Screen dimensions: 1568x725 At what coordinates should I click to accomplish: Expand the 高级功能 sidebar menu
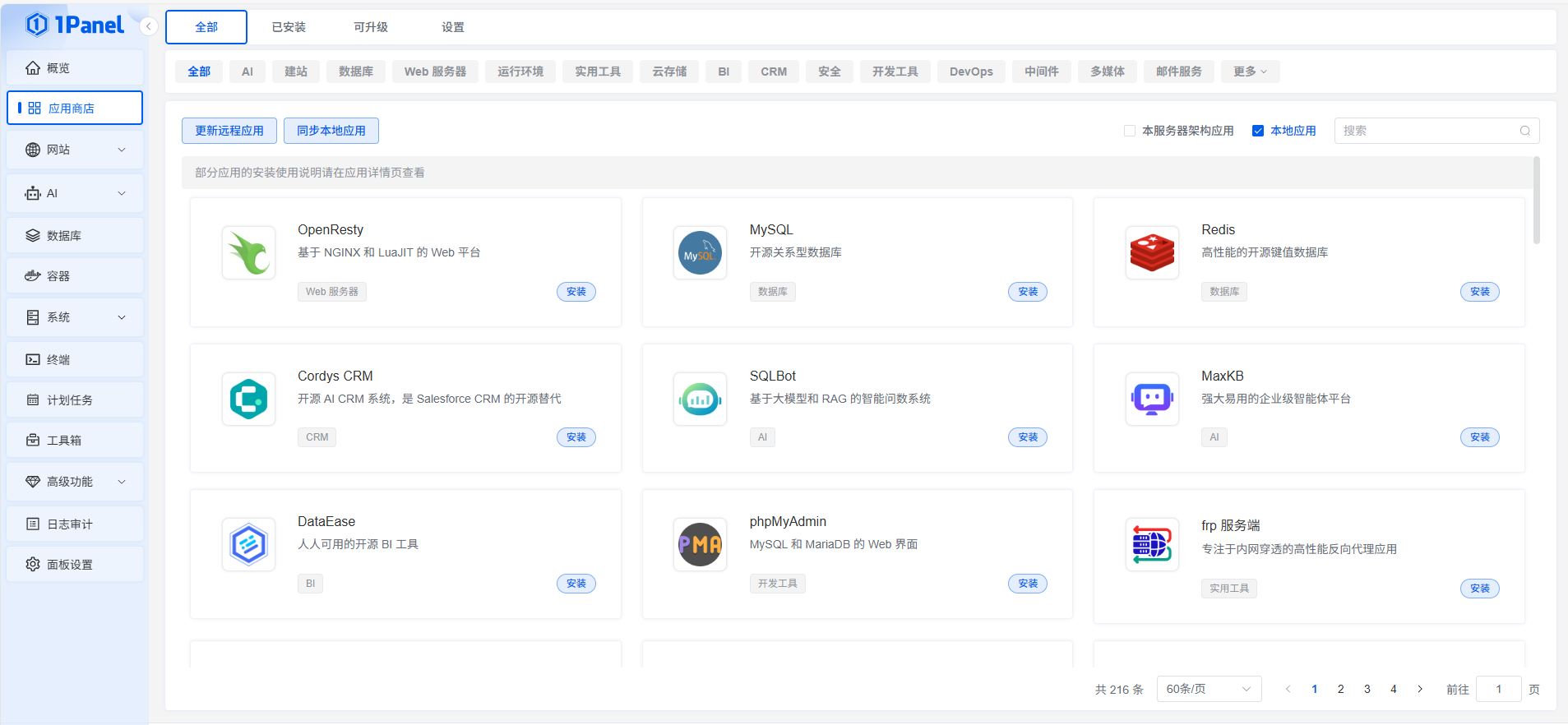tap(75, 482)
